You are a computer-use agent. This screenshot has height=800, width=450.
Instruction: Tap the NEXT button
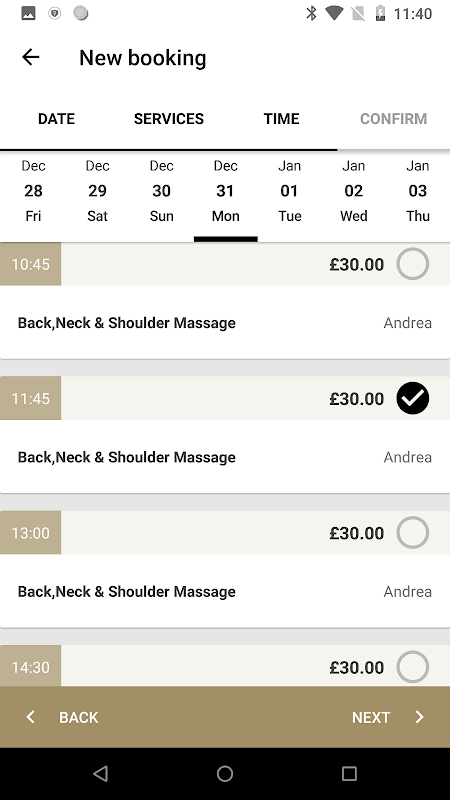[x=388, y=717]
